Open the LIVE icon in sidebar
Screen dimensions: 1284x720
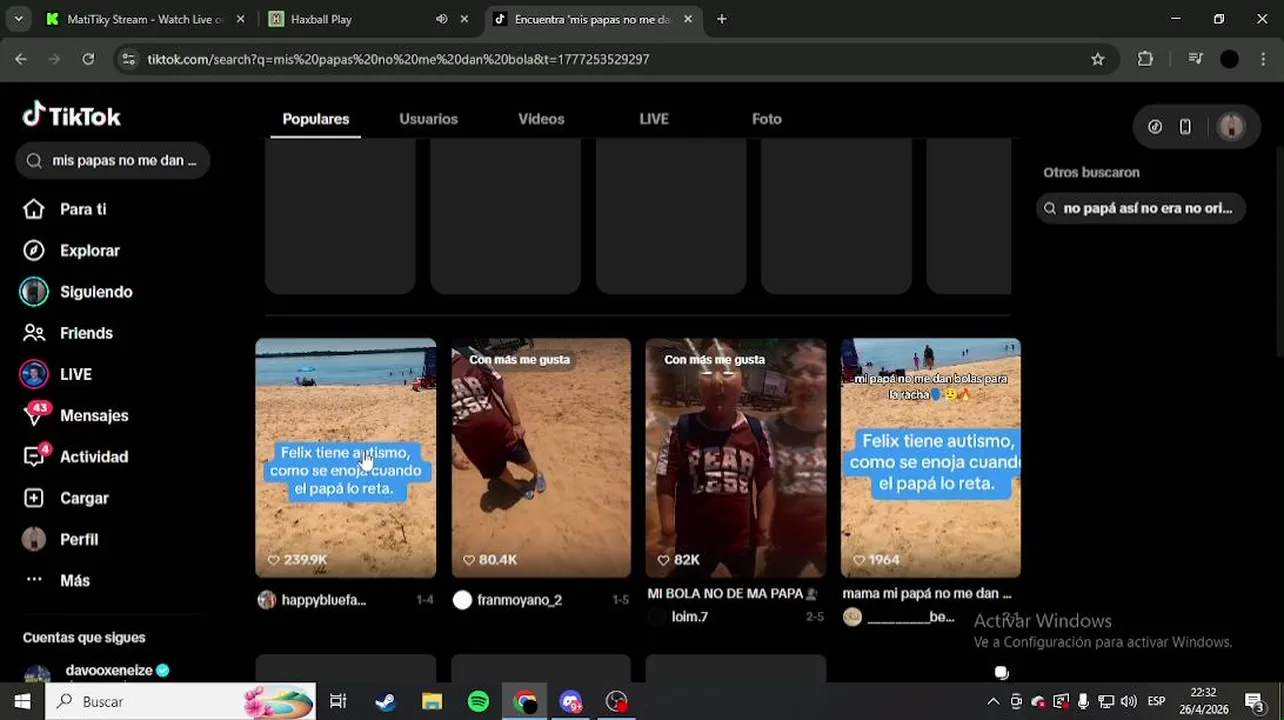coord(34,374)
